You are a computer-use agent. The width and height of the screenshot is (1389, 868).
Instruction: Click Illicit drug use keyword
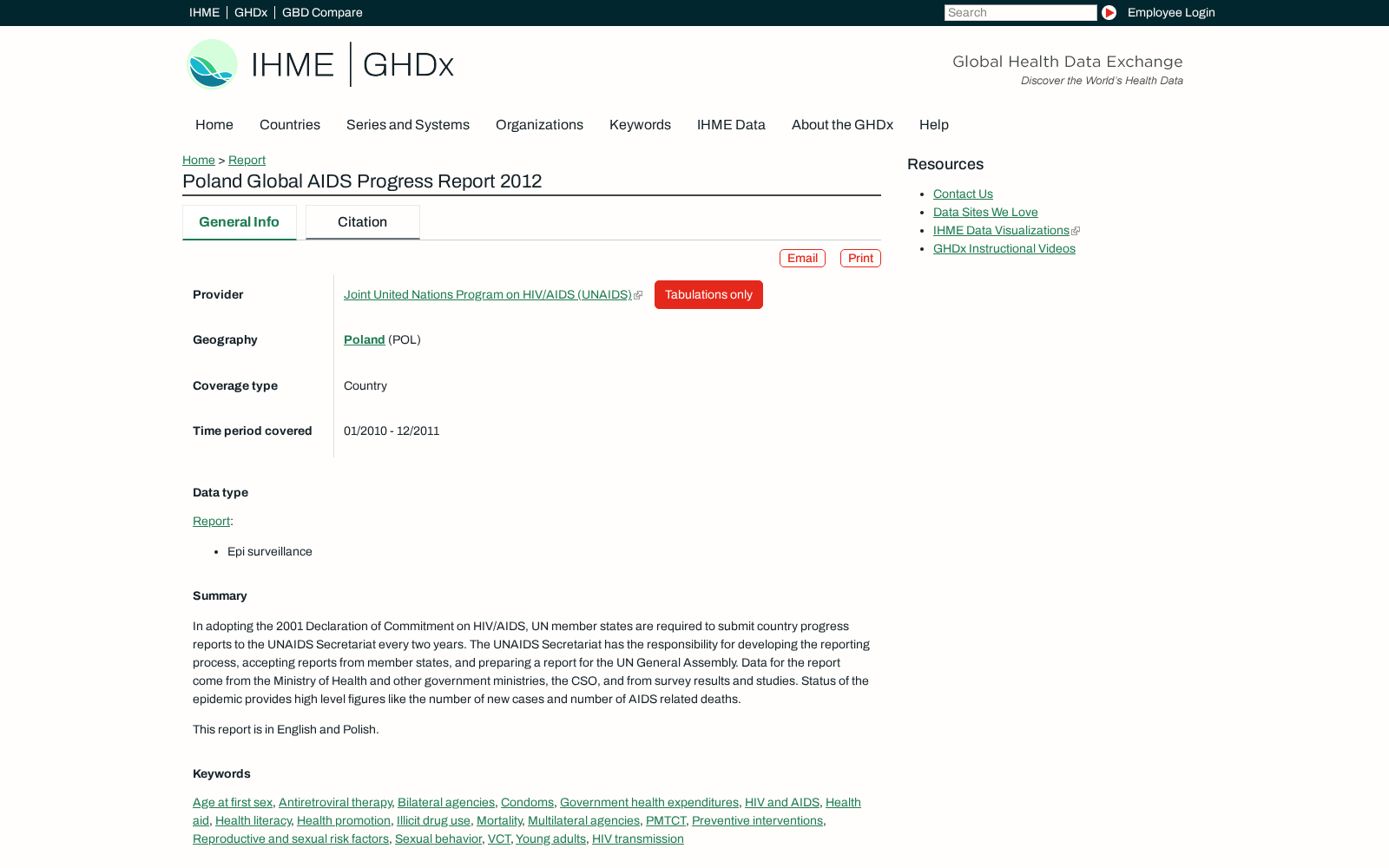tap(433, 821)
